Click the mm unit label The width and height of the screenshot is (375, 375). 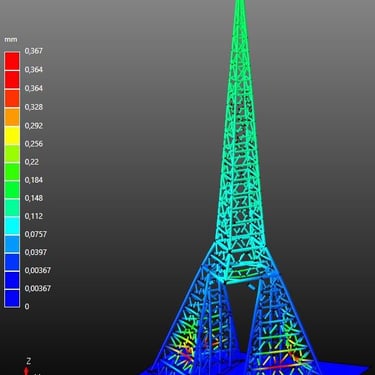[11, 40]
